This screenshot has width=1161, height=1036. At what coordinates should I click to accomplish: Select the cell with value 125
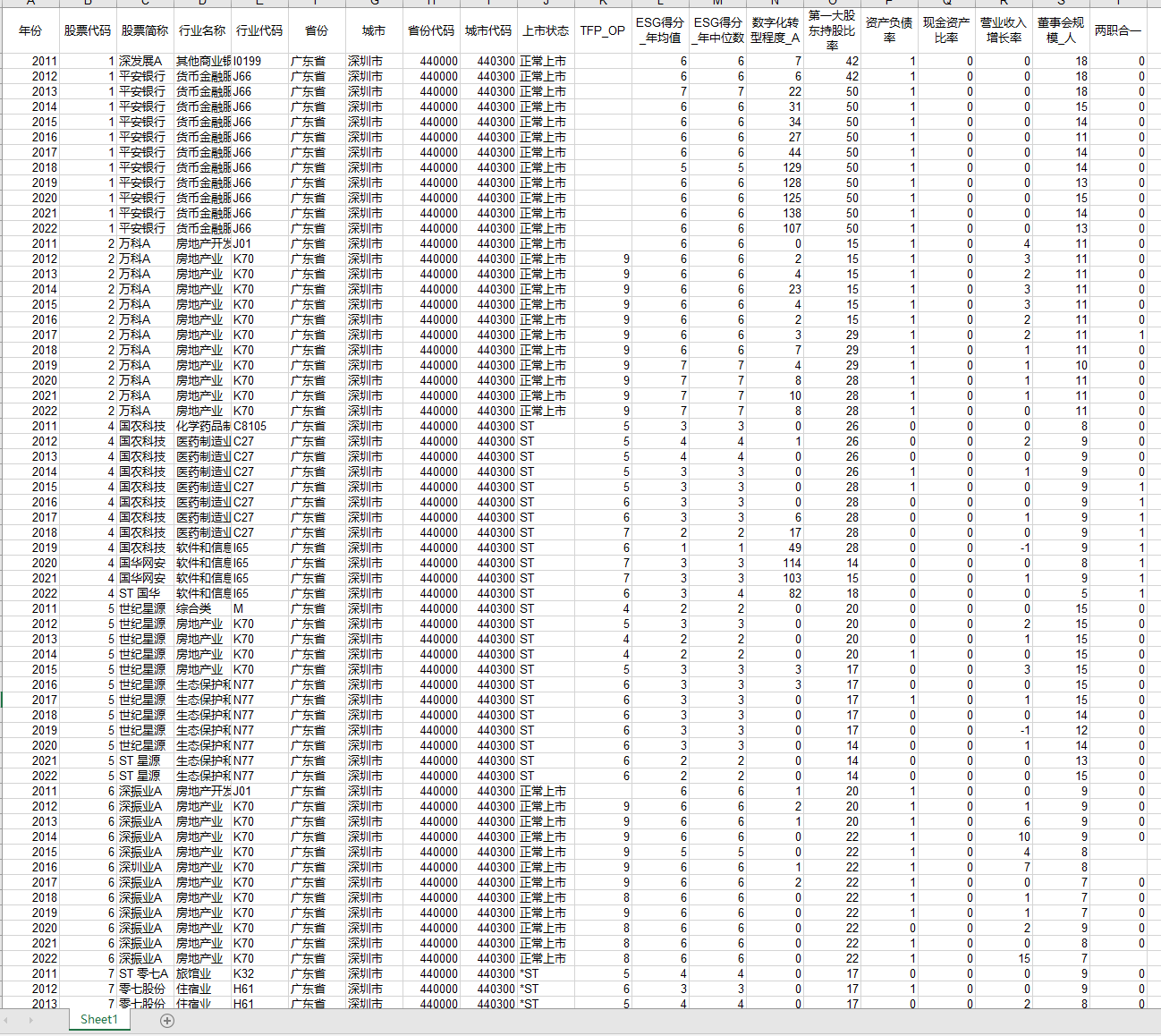[x=775, y=198]
